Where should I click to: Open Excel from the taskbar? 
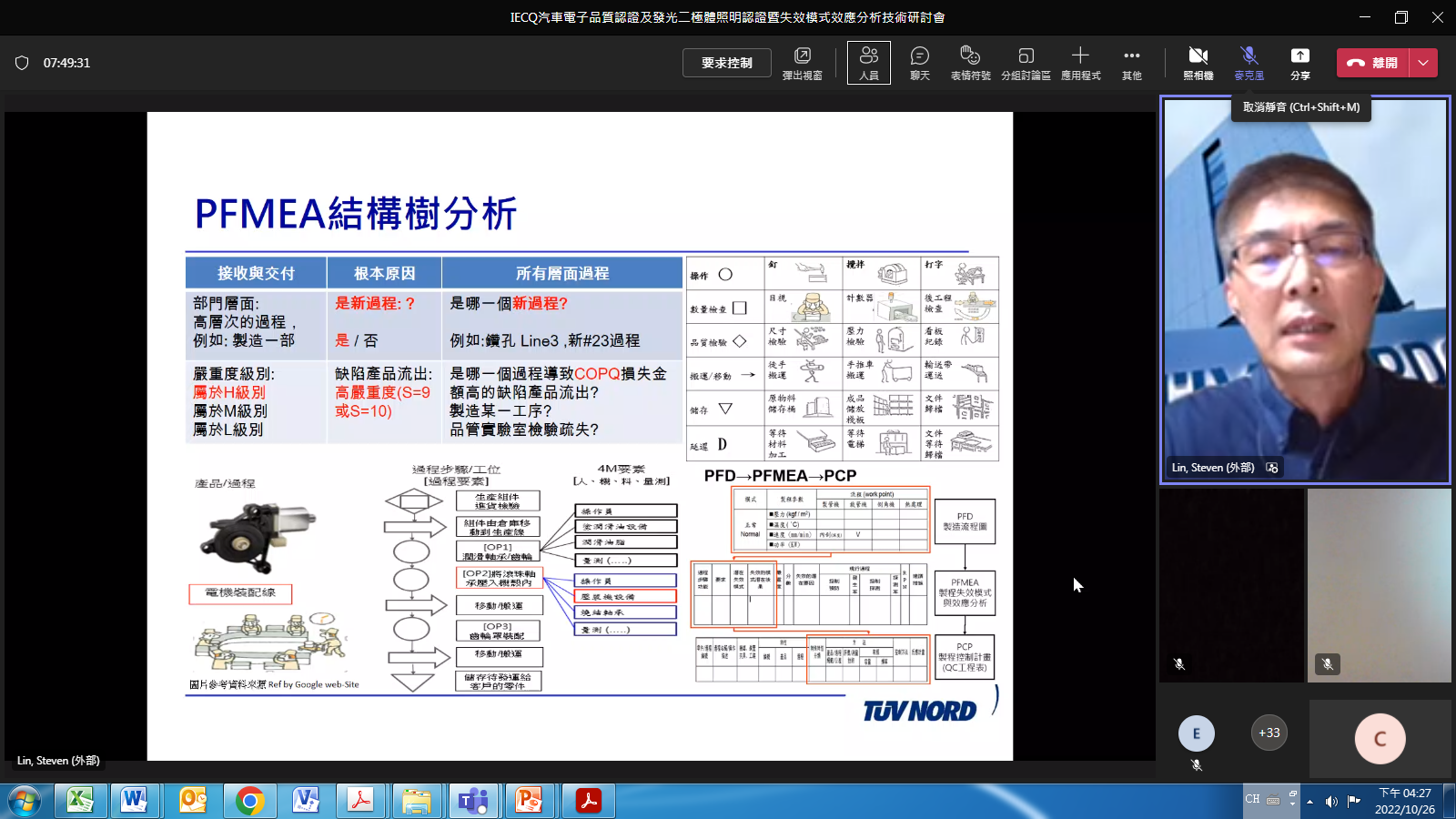coord(79,801)
